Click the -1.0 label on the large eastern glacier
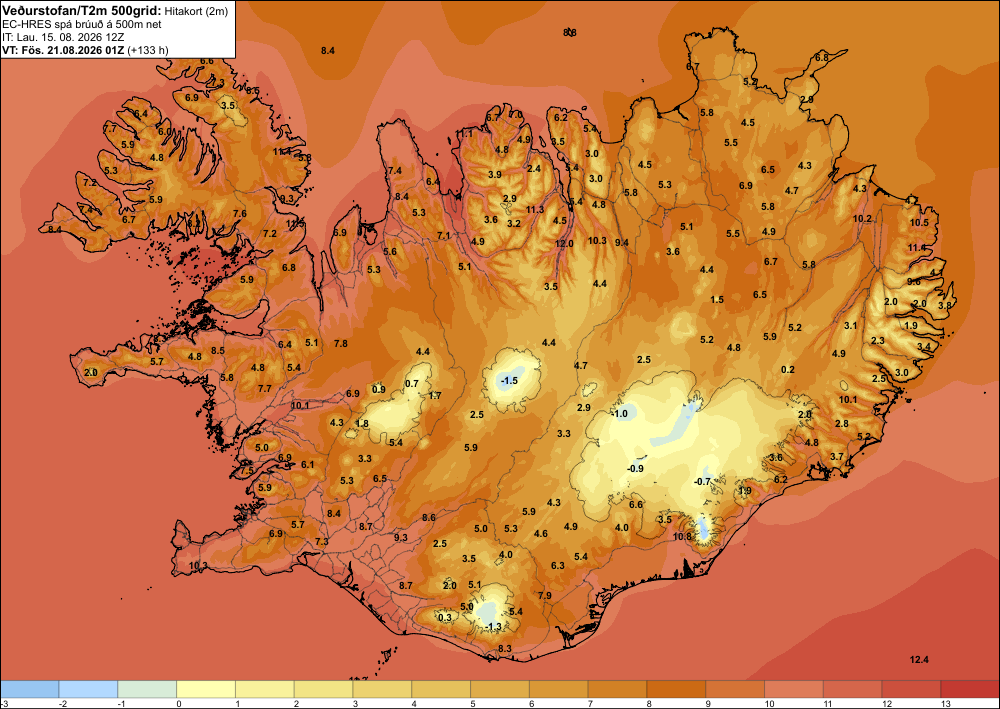This screenshot has width=1000, height=709. pos(619,414)
